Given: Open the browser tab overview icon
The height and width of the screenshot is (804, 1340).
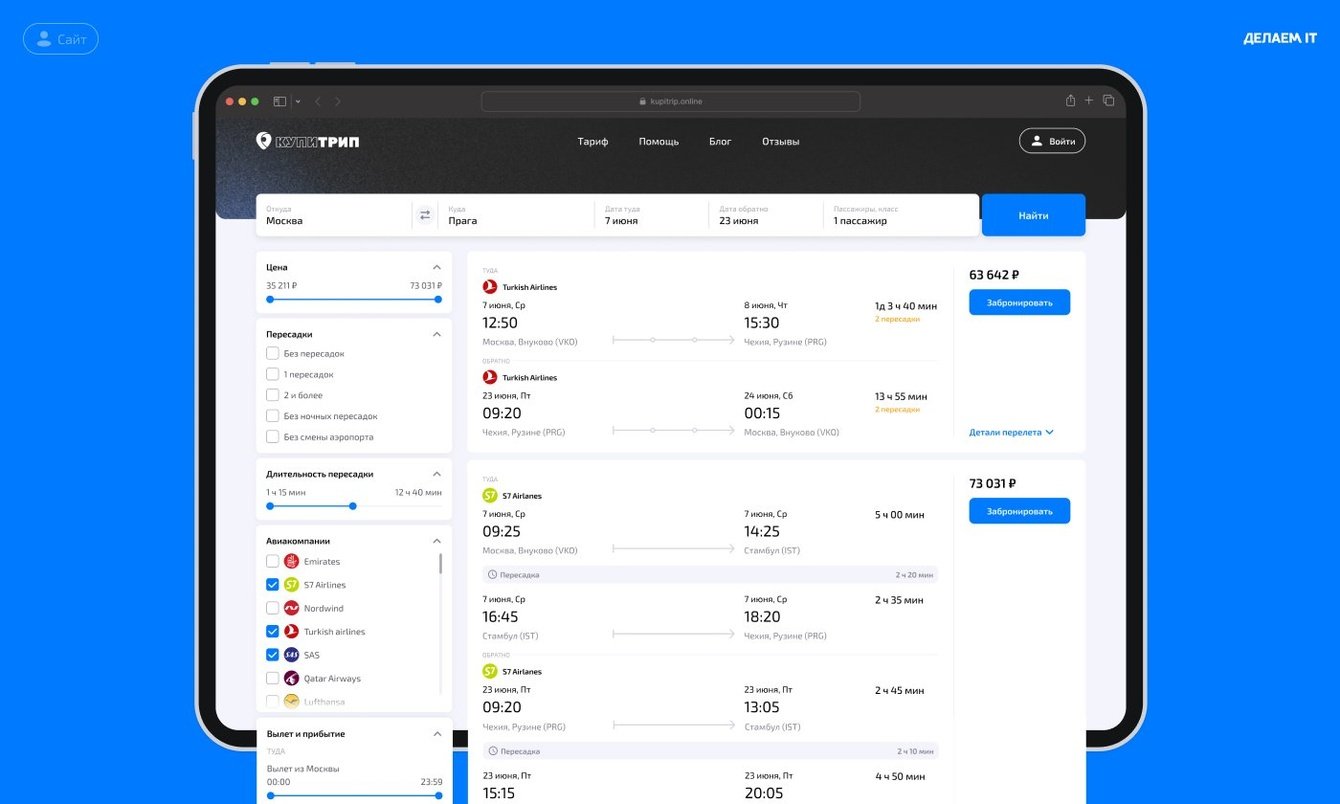Looking at the screenshot, I should [1108, 100].
